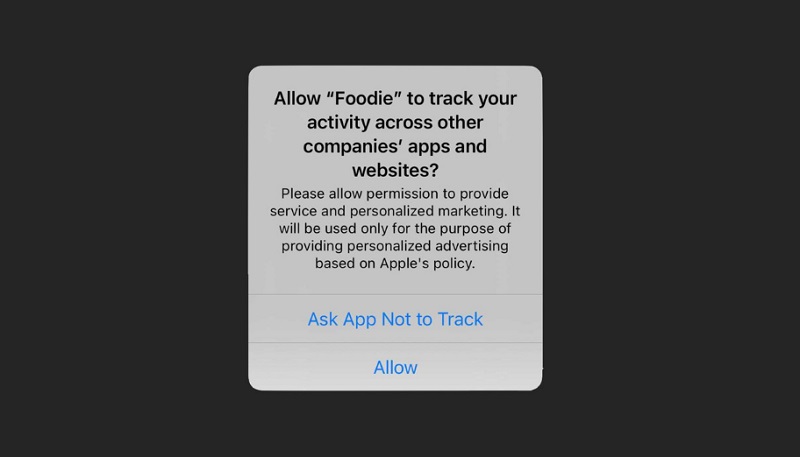800x457 pixels.
Task: Grant Foodie tracking permission with Allow
Action: click(x=395, y=367)
